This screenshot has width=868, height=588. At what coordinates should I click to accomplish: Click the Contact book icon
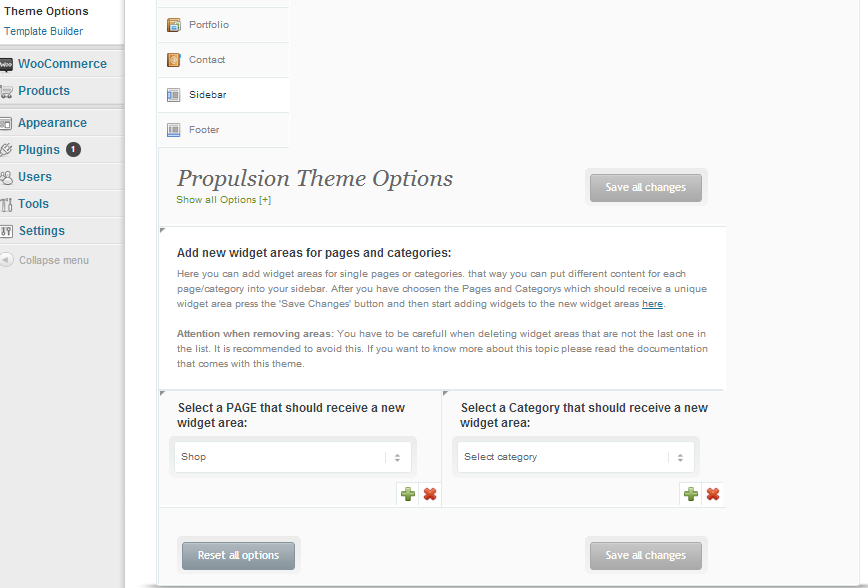(x=174, y=60)
